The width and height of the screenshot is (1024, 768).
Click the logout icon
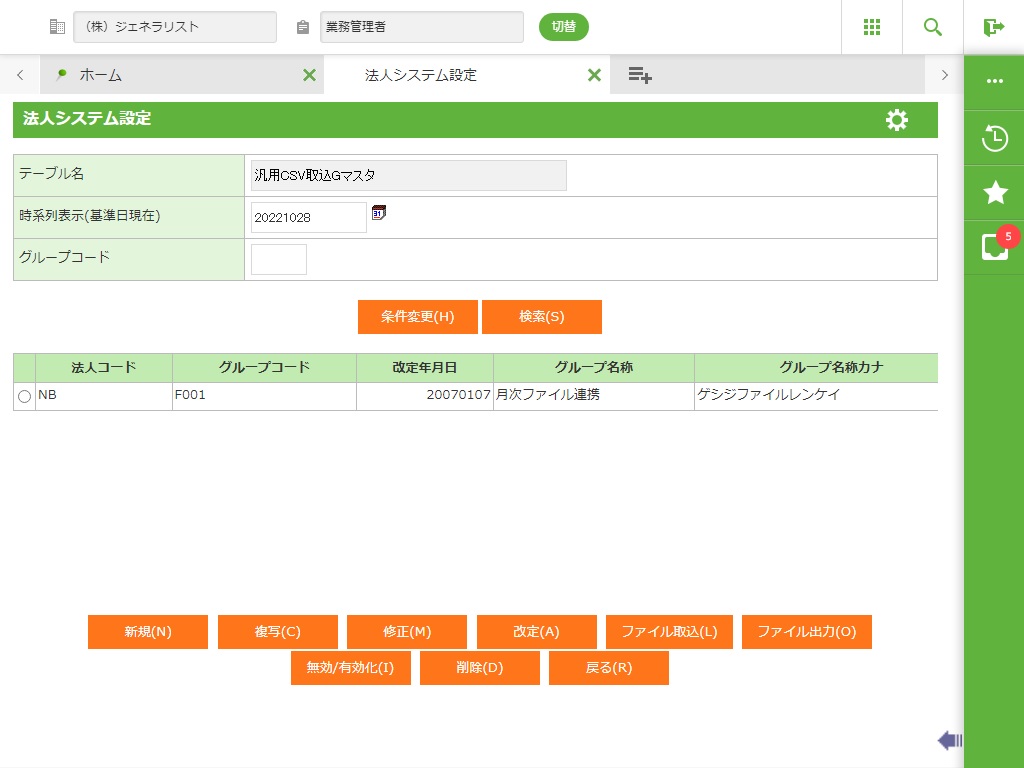[x=993, y=27]
